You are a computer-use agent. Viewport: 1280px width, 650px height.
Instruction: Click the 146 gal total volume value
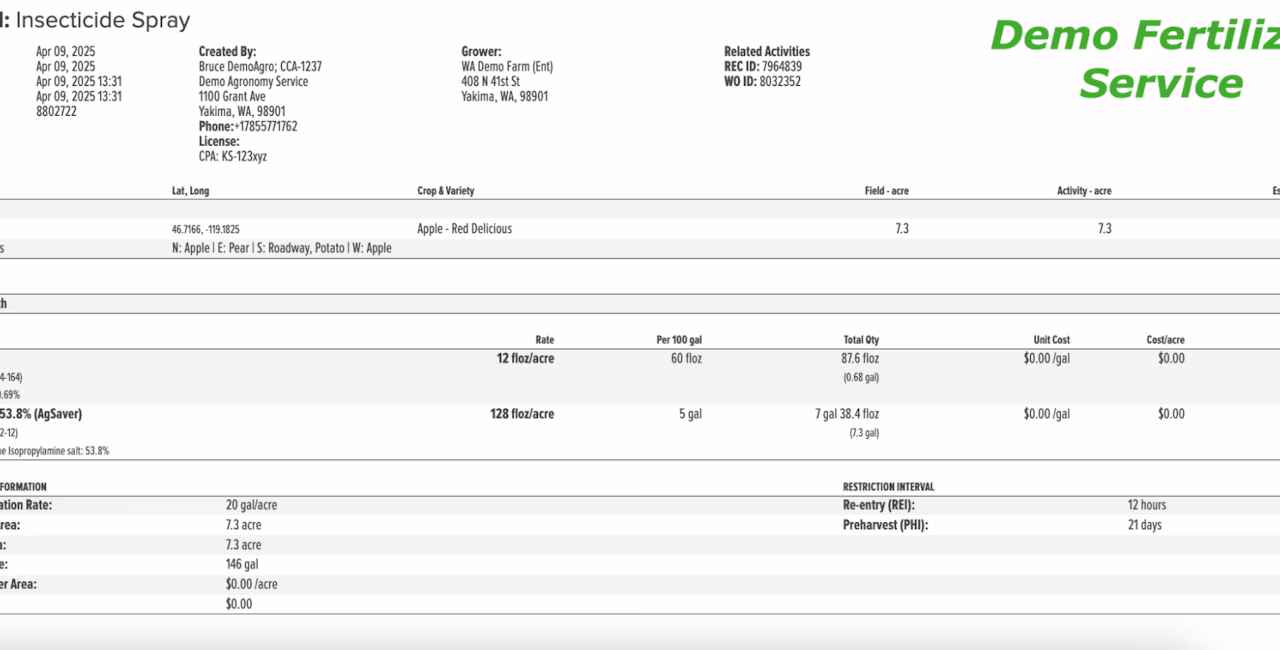click(242, 565)
